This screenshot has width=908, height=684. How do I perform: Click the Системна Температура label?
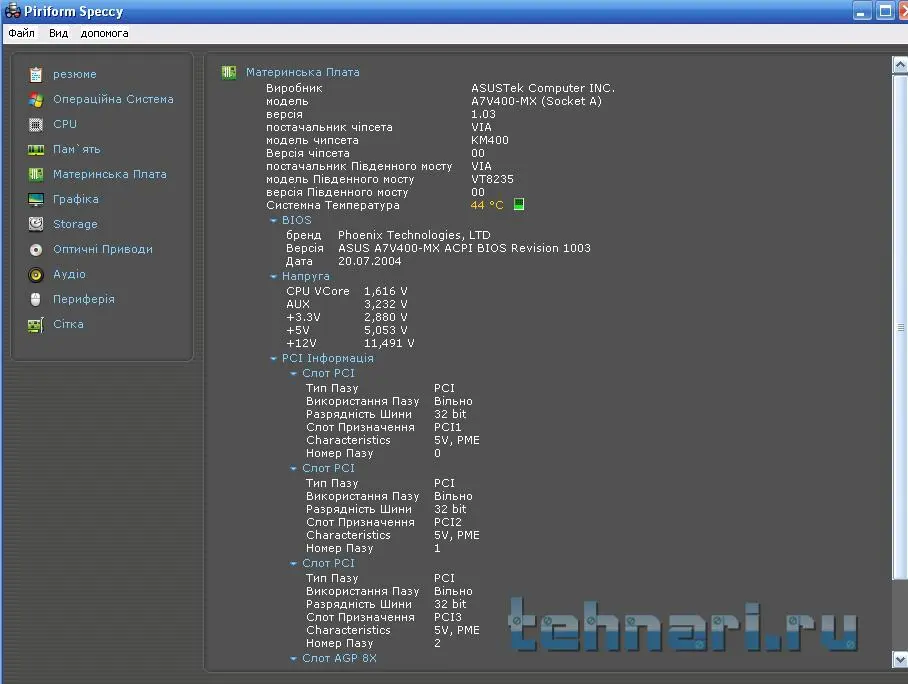tap(332, 205)
